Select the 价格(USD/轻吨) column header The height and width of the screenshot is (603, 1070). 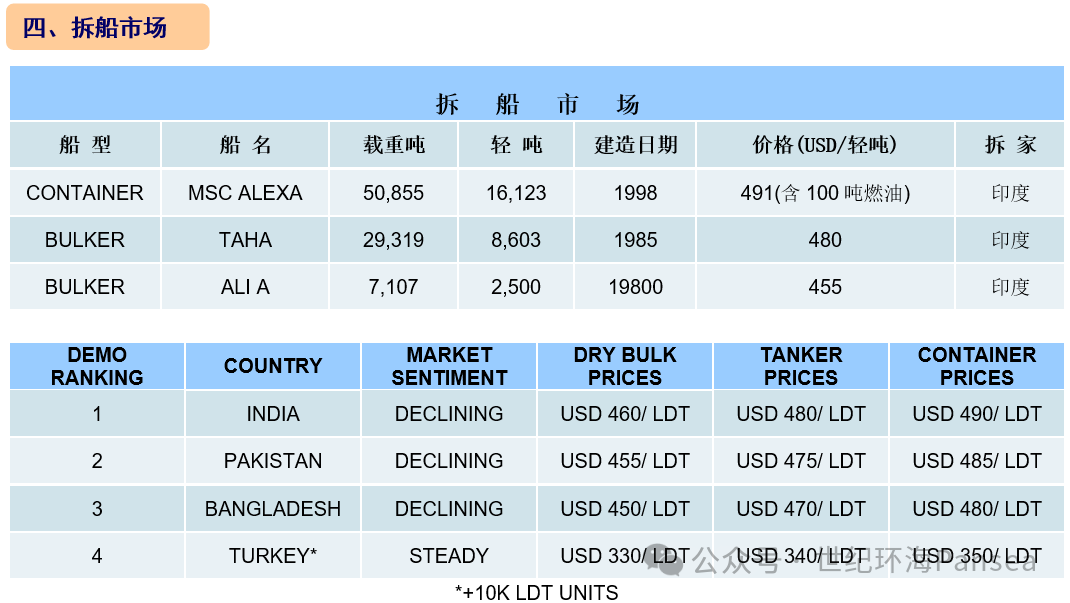824,144
